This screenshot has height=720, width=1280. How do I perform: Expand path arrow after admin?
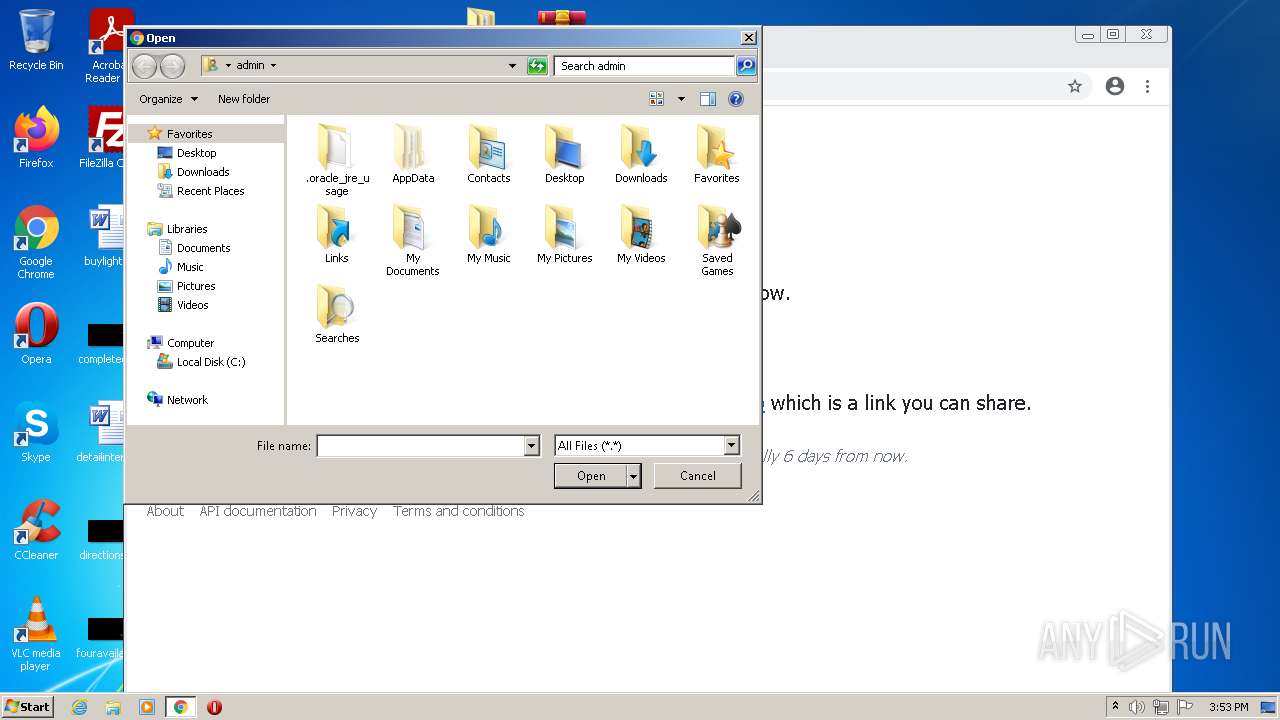coord(273,66)
